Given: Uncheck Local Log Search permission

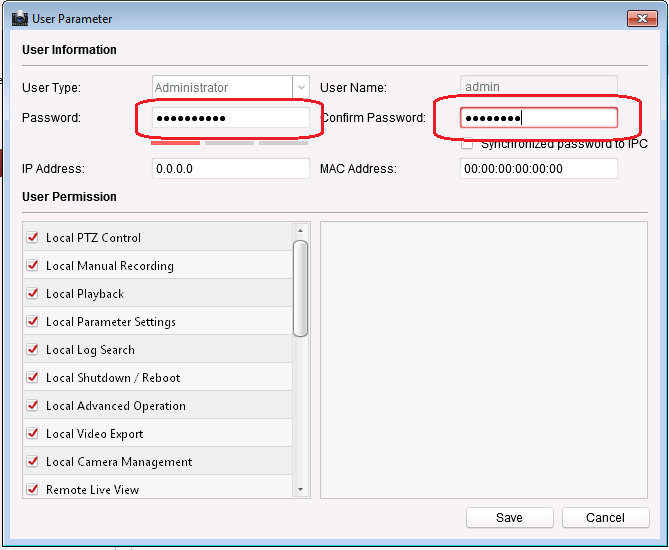Looking at the screenshot, I should [33, 350].
